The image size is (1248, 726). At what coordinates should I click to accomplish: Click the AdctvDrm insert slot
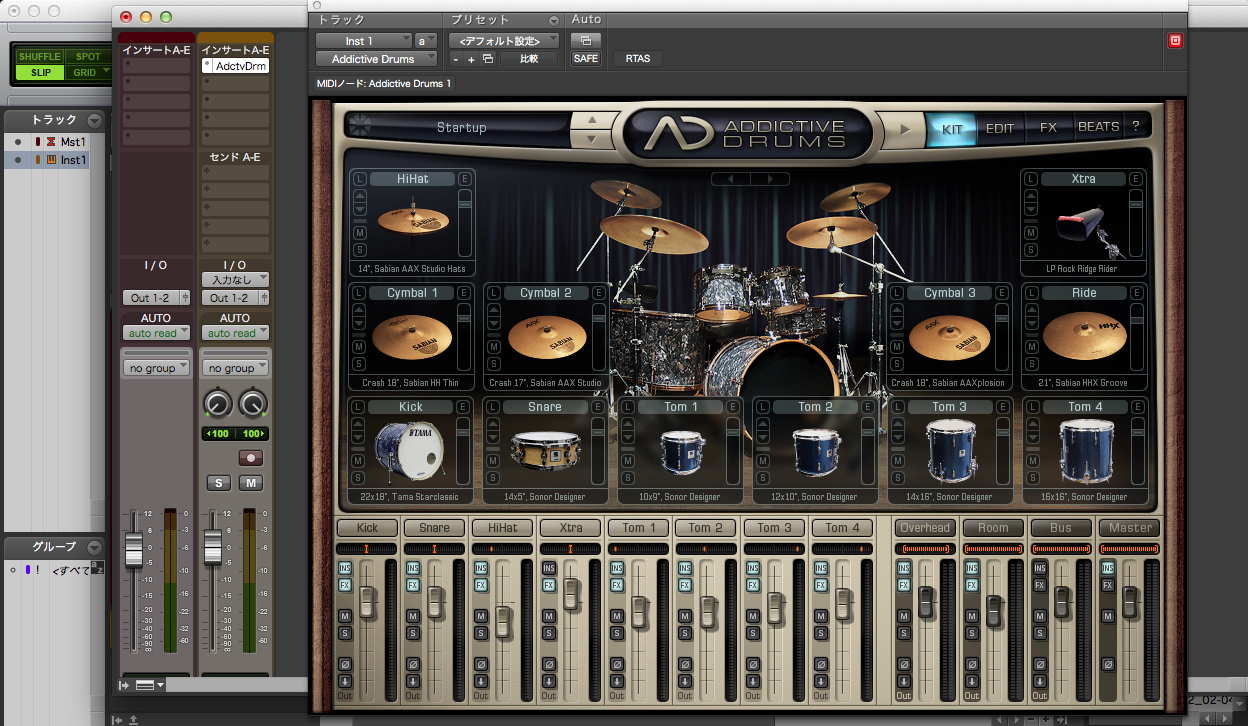[236, 66]
